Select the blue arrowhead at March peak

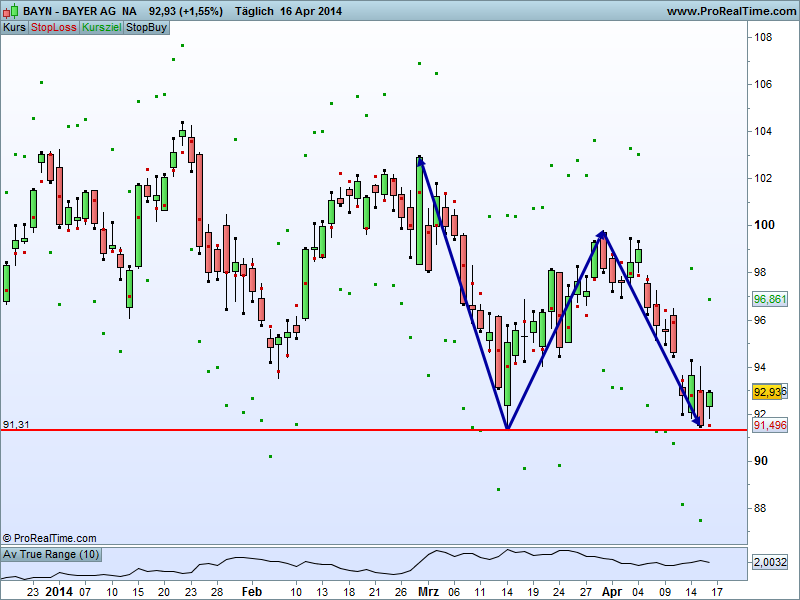[x=421, y=161]
